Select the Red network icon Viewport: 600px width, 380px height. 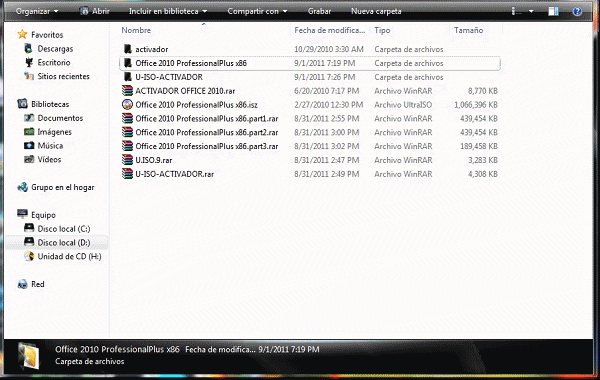(x=23, y=284)
